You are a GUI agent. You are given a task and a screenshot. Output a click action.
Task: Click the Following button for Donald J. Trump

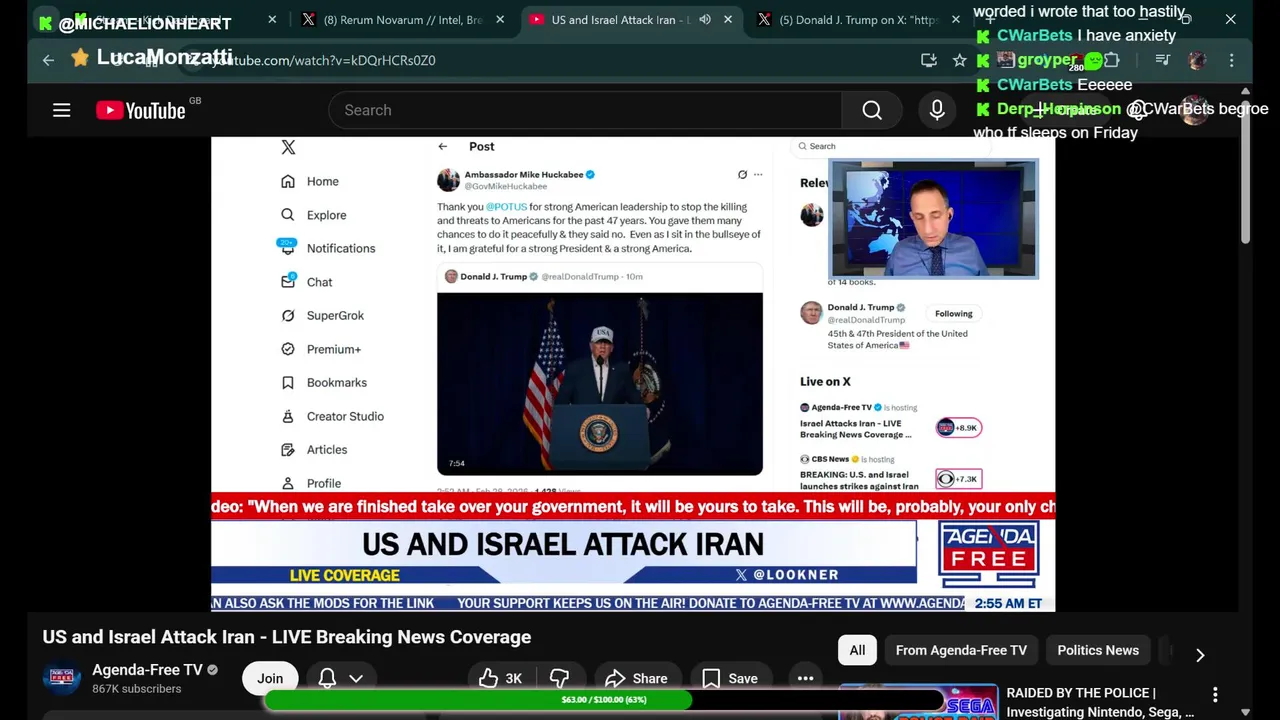click(953, 313)
